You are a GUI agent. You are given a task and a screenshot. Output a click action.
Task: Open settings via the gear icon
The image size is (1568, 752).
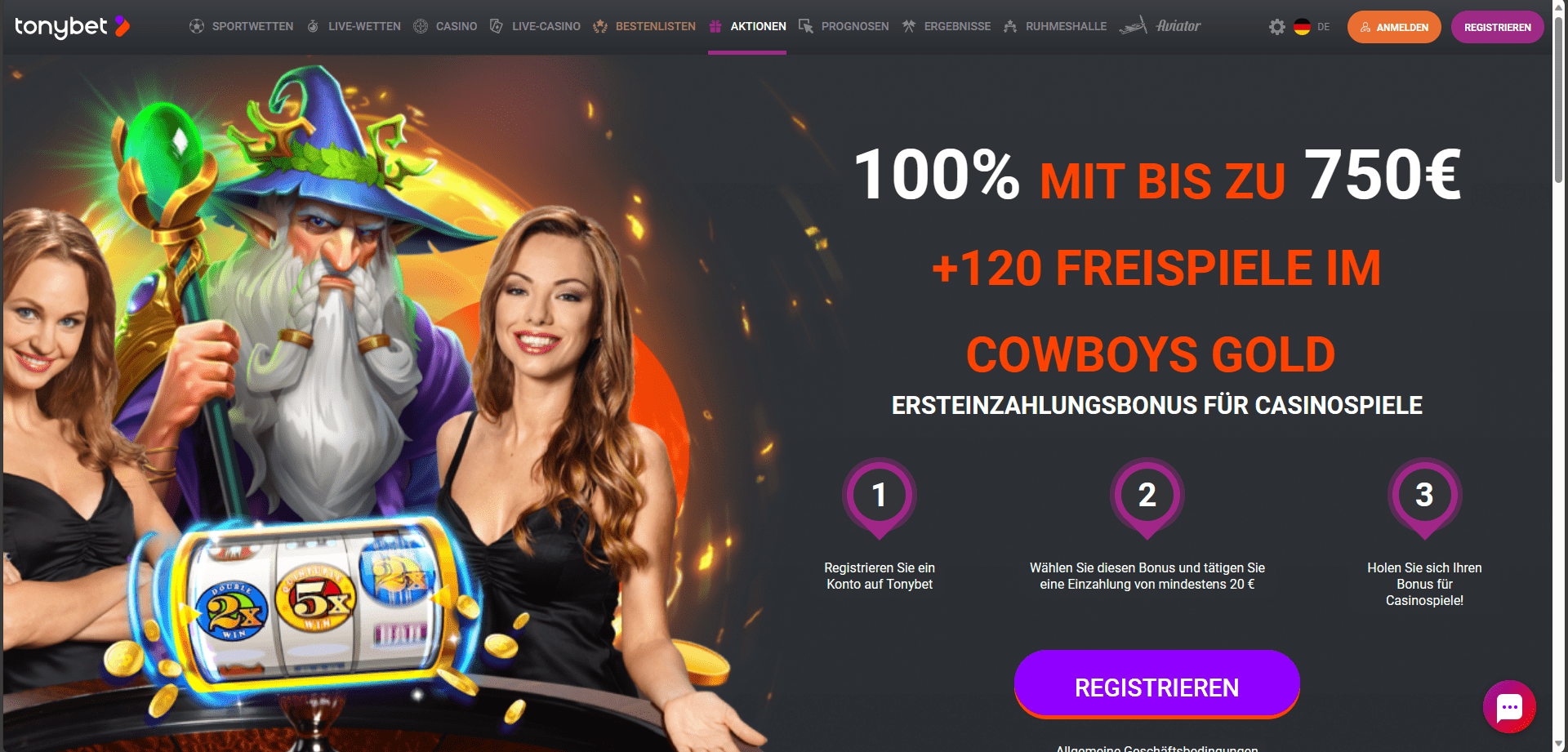click(x=1277, y=27)
